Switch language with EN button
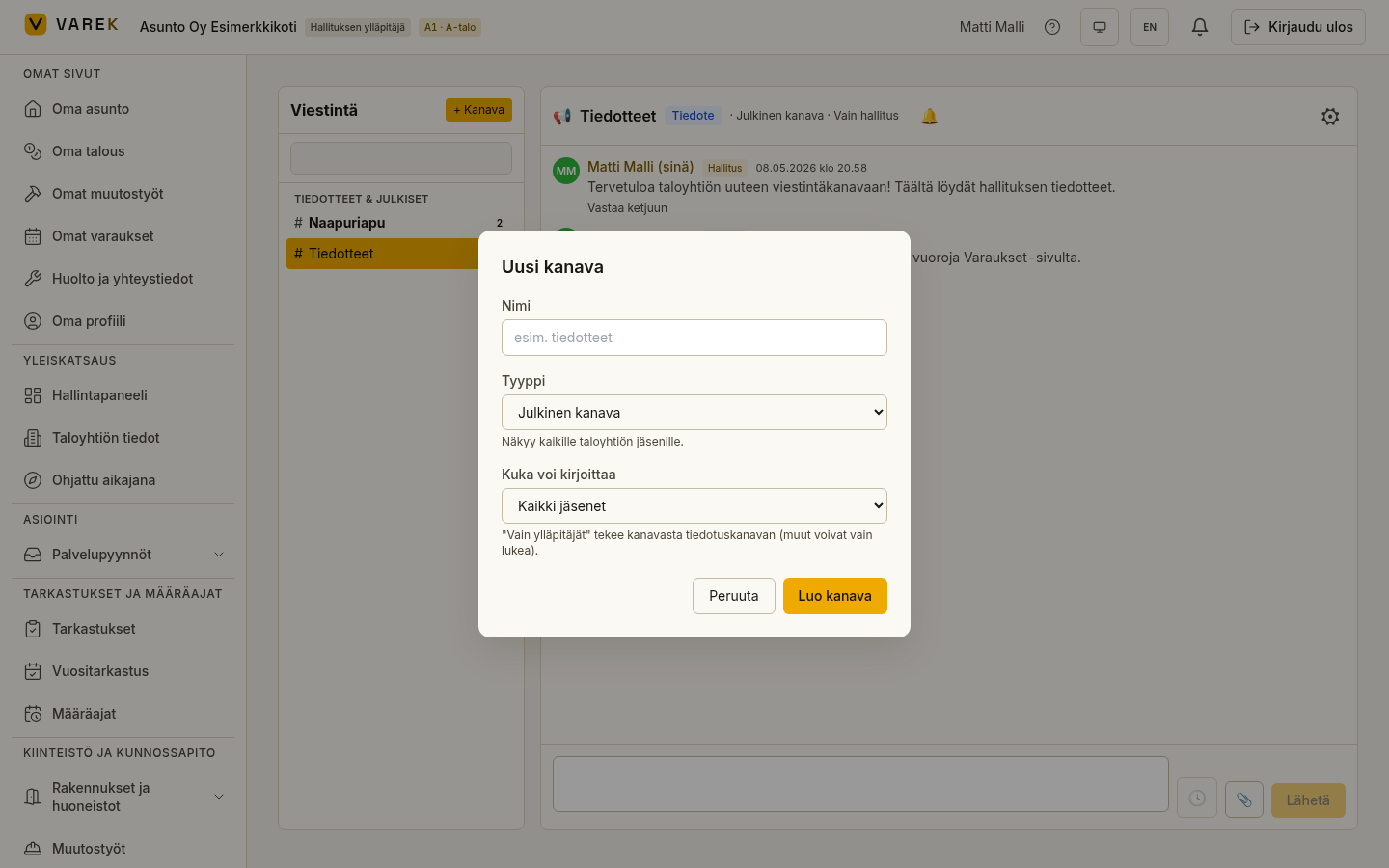The width and height of the screenshot is (1389, 868). (x=1150, y=27)
